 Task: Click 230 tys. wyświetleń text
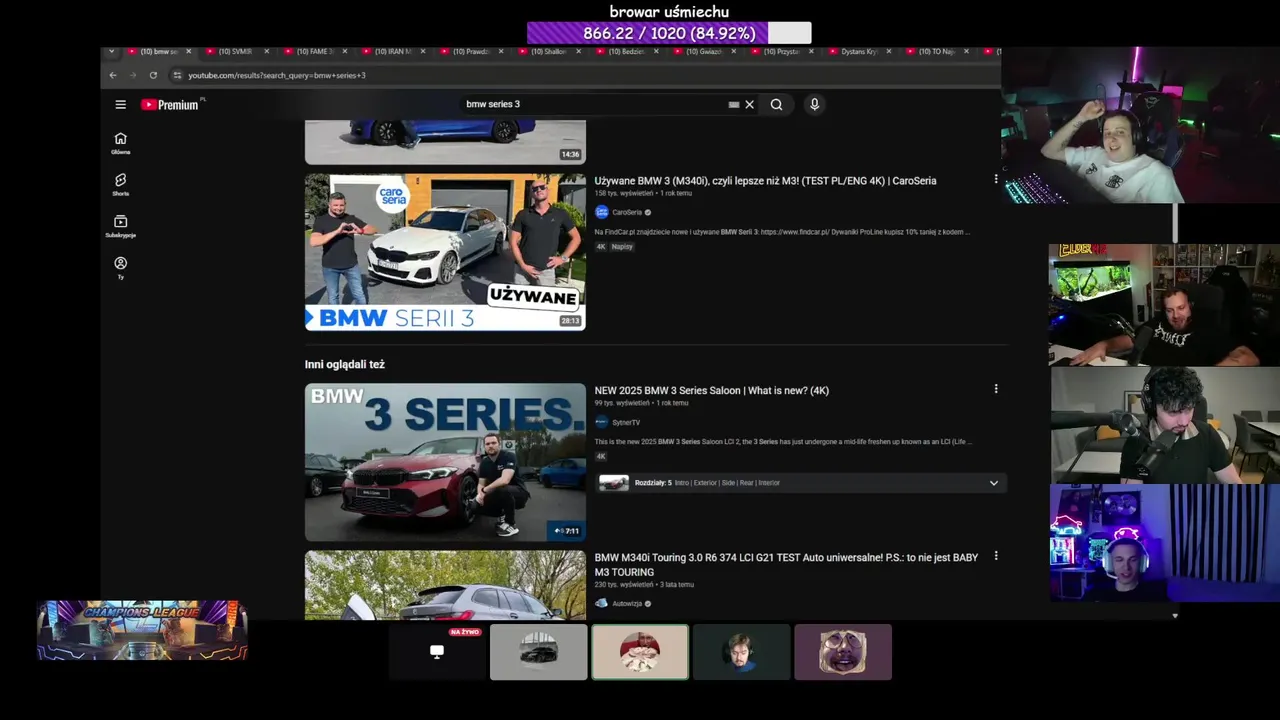coord(624,584)
